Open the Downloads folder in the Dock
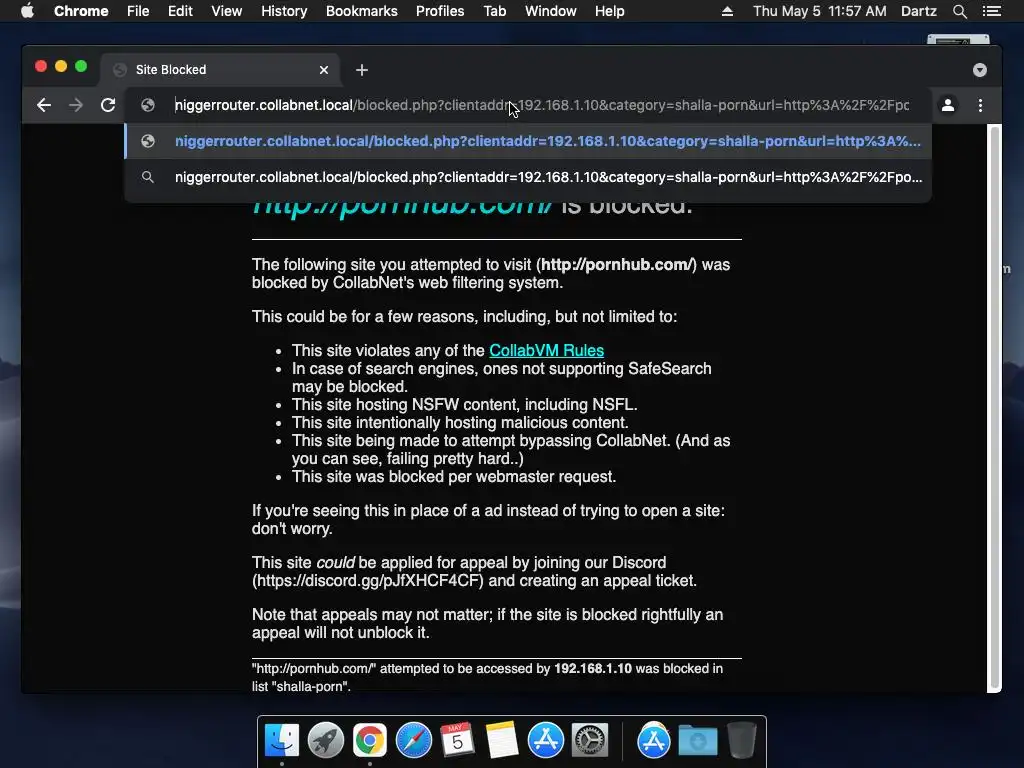The height and width of the screenshot is (768, 1024). point(697,742)
